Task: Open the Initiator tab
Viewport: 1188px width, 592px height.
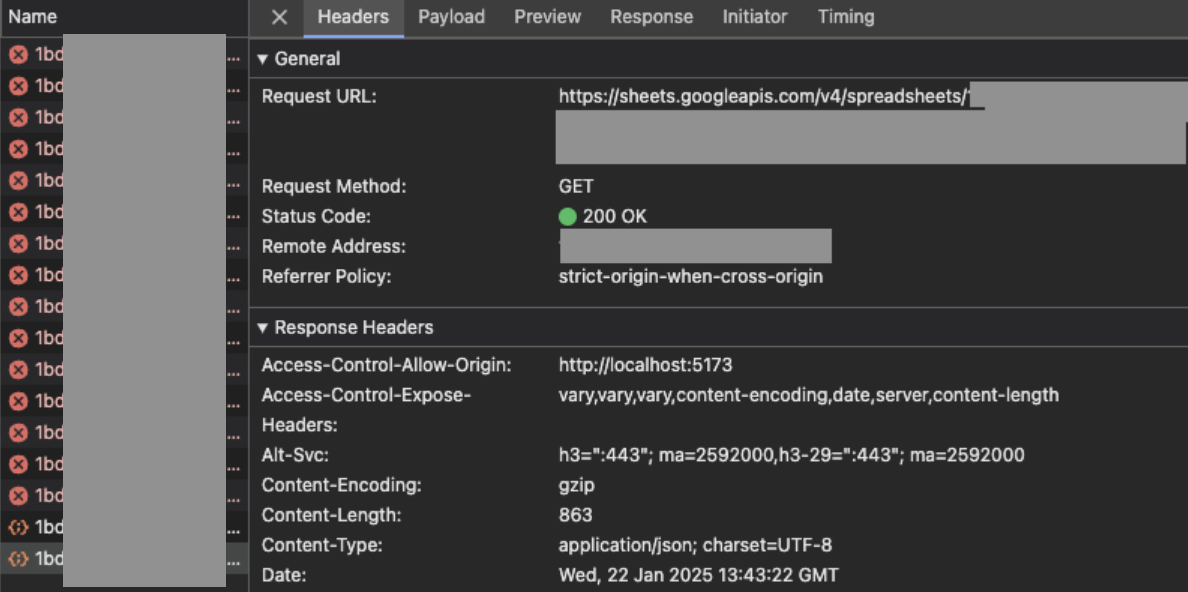Action: pos(755,17)
